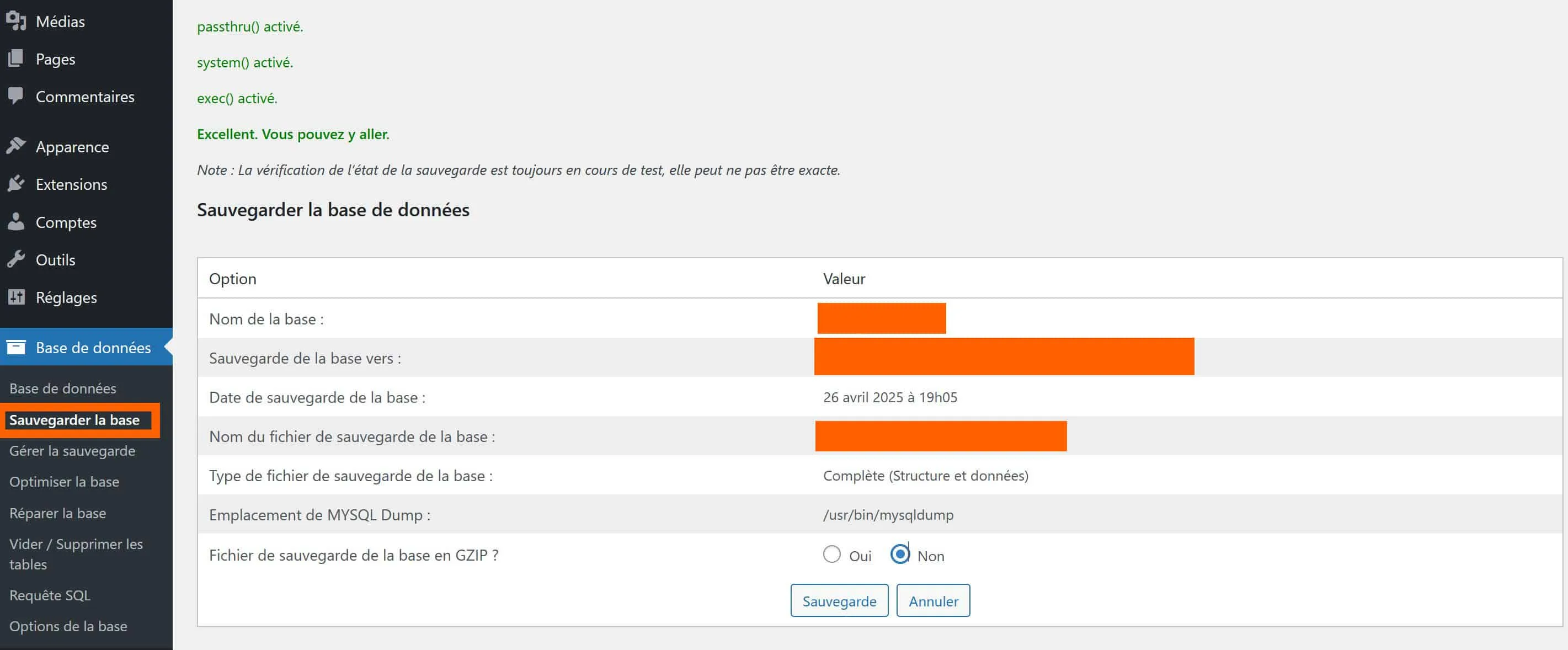Open Sauvegarder la base submenu item
Image resolution: width=1568 pixels, height=650 pixels.
tap(74, 420)
